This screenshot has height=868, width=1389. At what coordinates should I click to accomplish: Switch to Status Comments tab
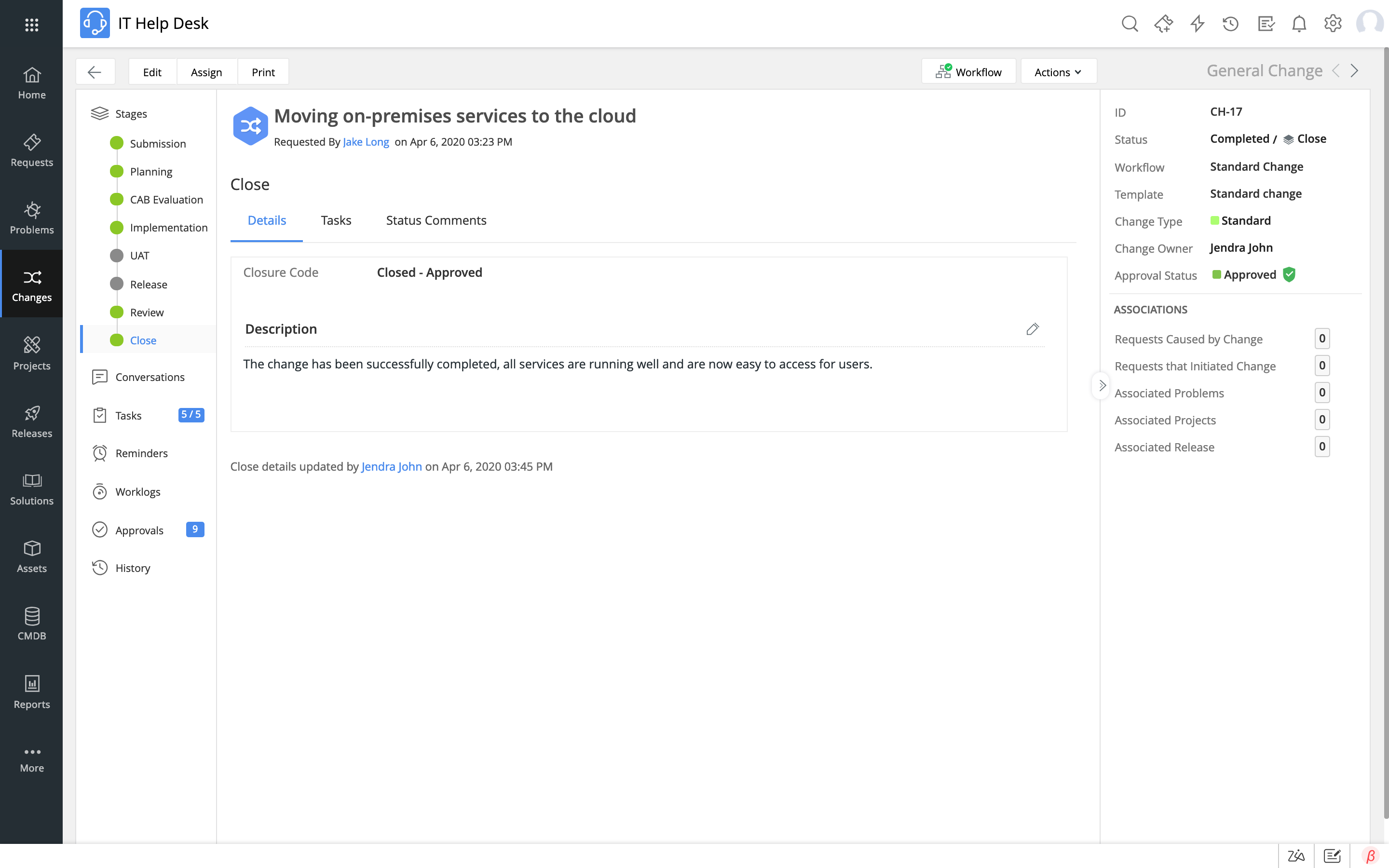point(436,220)
